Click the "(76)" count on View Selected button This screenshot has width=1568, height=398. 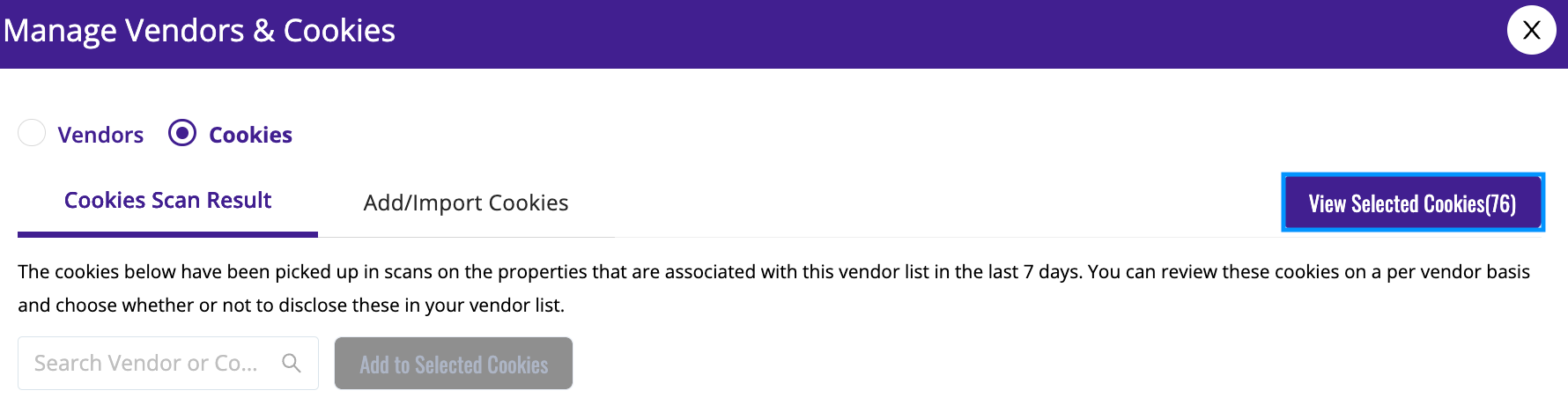pyautogui.click(x=1500, y=204)
